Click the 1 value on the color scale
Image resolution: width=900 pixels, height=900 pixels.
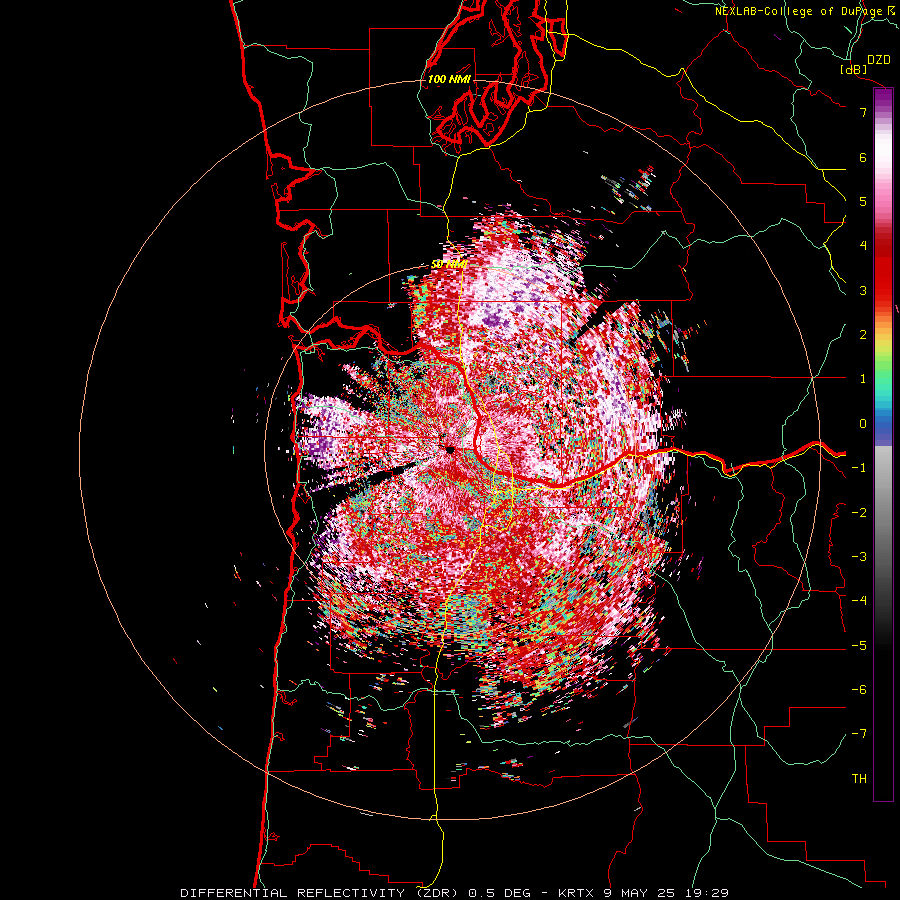click(x=863, y=379)
